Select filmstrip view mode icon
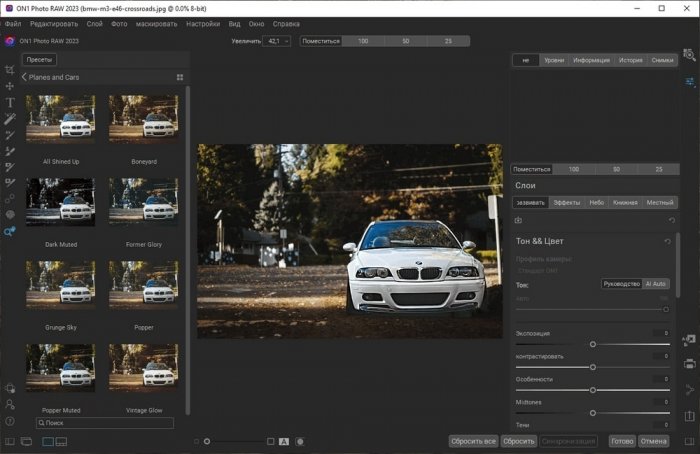Viewport: 700px width, 454px height. coord(62,442)
